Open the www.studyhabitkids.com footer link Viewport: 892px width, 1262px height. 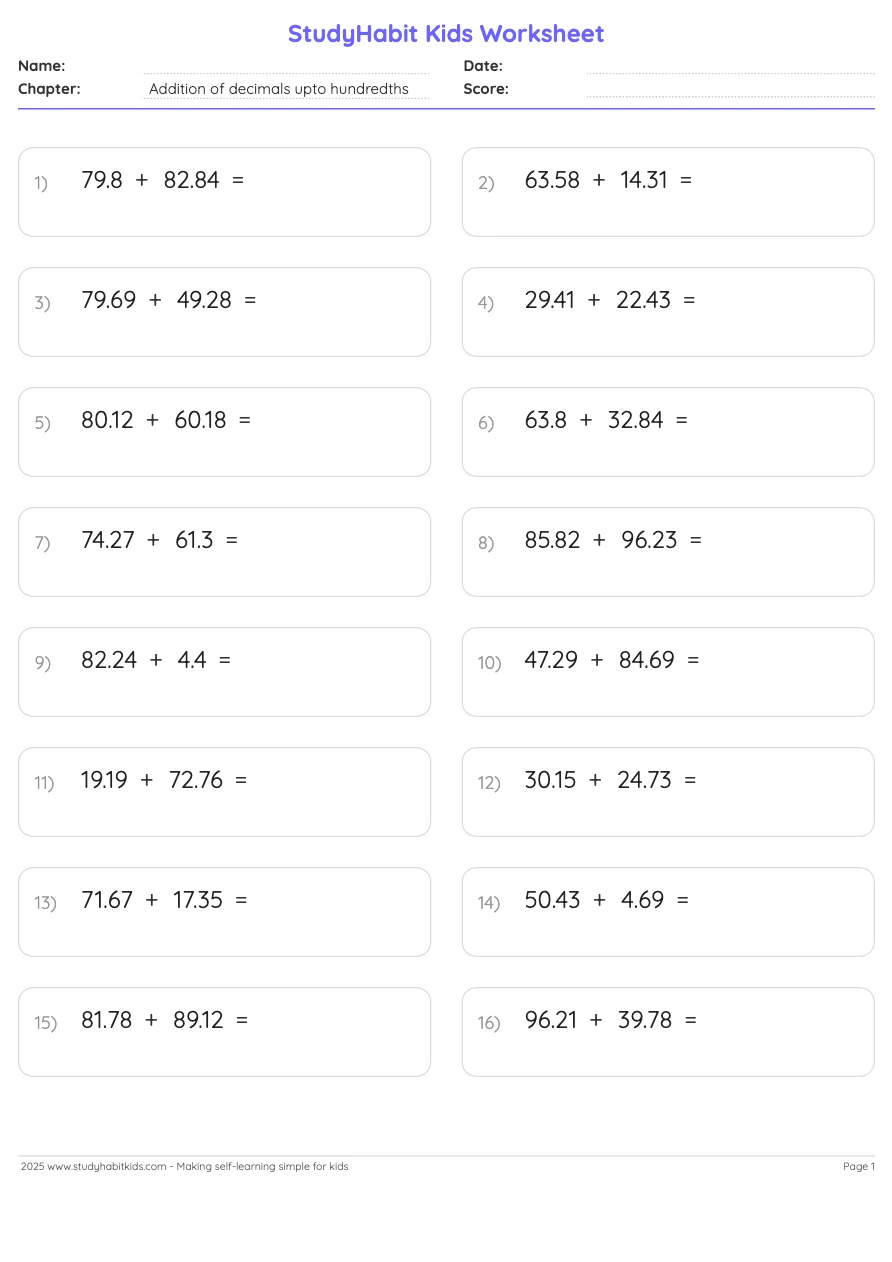[107, 1166]
